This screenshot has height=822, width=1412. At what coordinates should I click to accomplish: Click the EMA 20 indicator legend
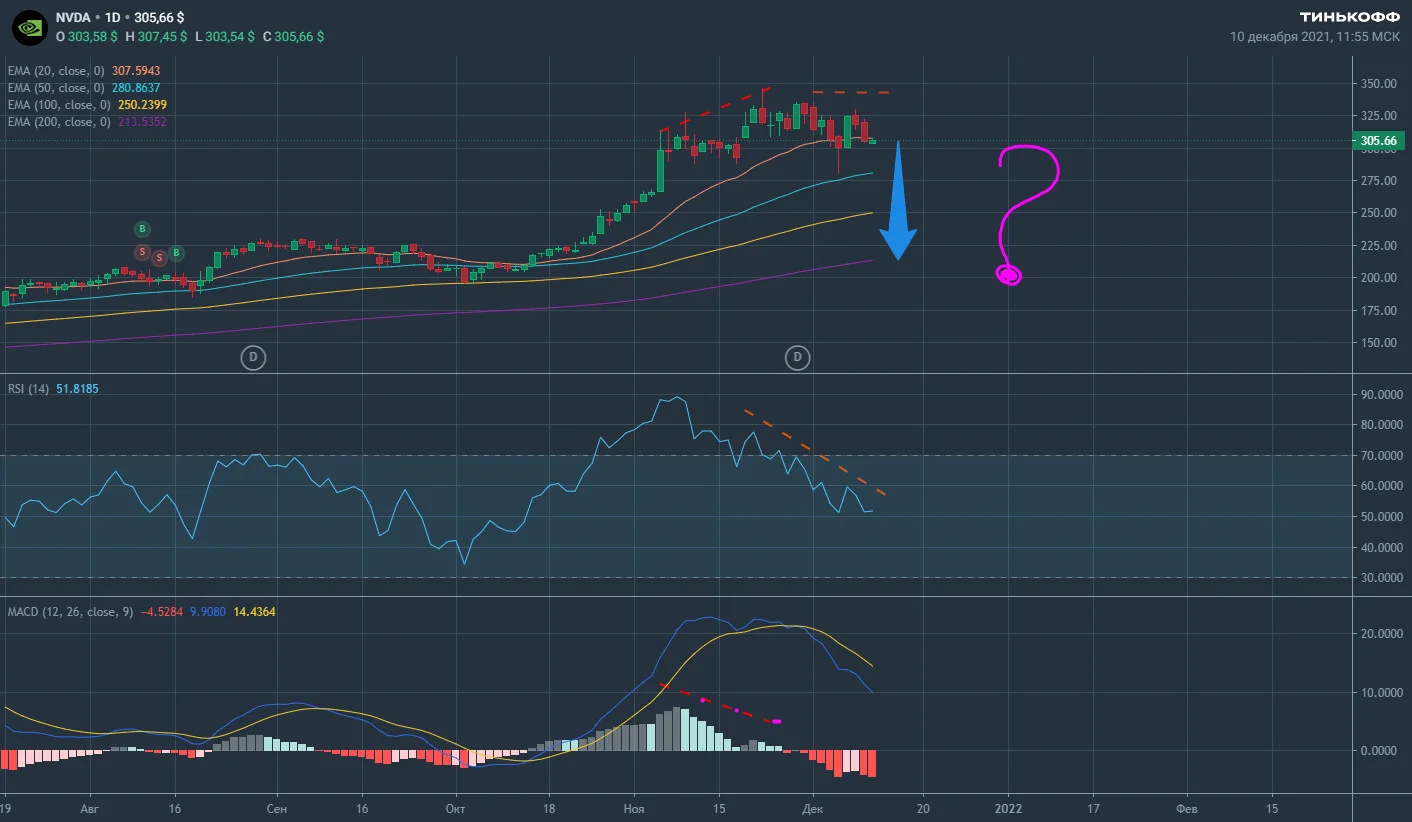pyautogui.click(x=84, y=71)
